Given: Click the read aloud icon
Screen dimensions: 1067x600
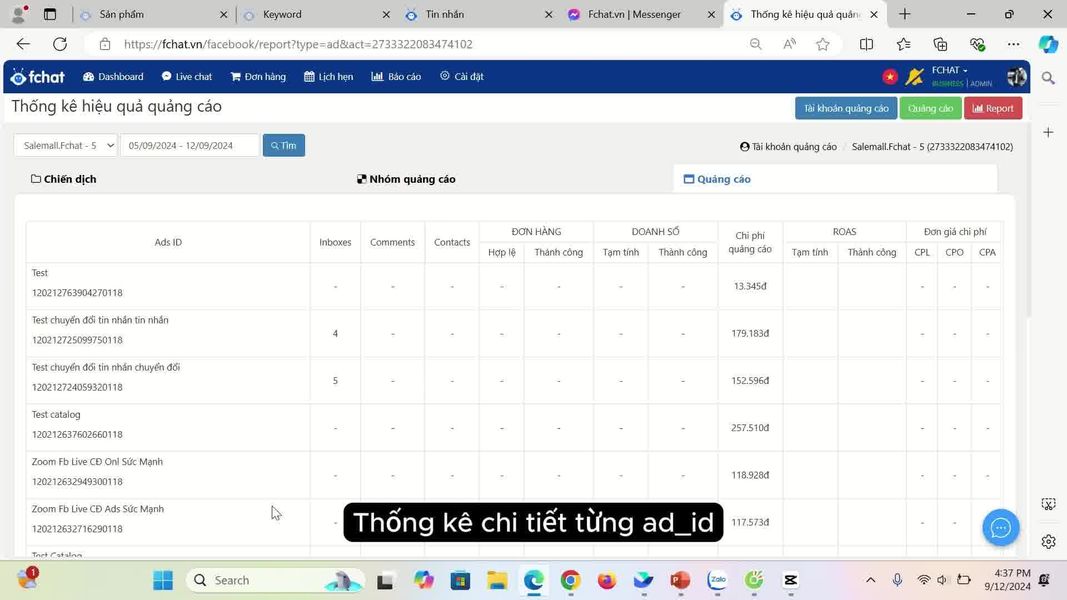Looking at the screenshot, I should [789, 44].
